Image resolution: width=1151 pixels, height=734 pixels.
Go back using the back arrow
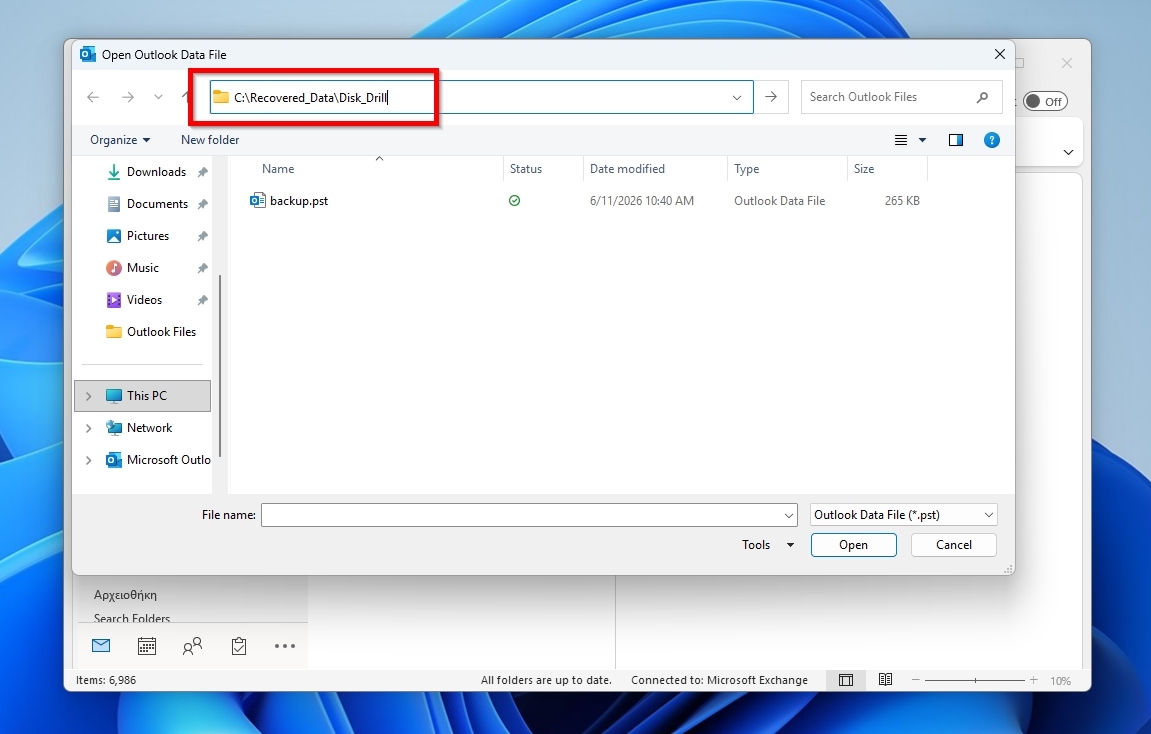(x=93, y=97)
